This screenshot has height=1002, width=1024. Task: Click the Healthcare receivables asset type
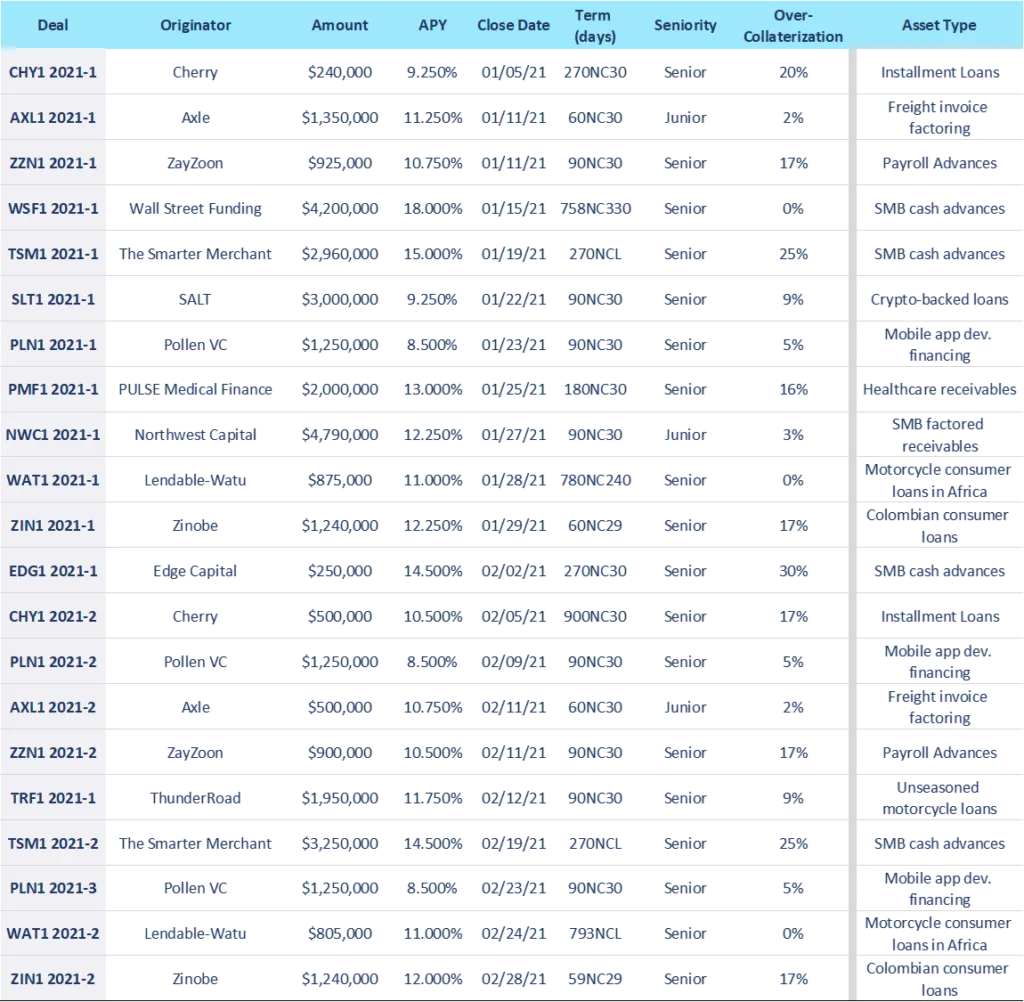[x=939, y=389]
